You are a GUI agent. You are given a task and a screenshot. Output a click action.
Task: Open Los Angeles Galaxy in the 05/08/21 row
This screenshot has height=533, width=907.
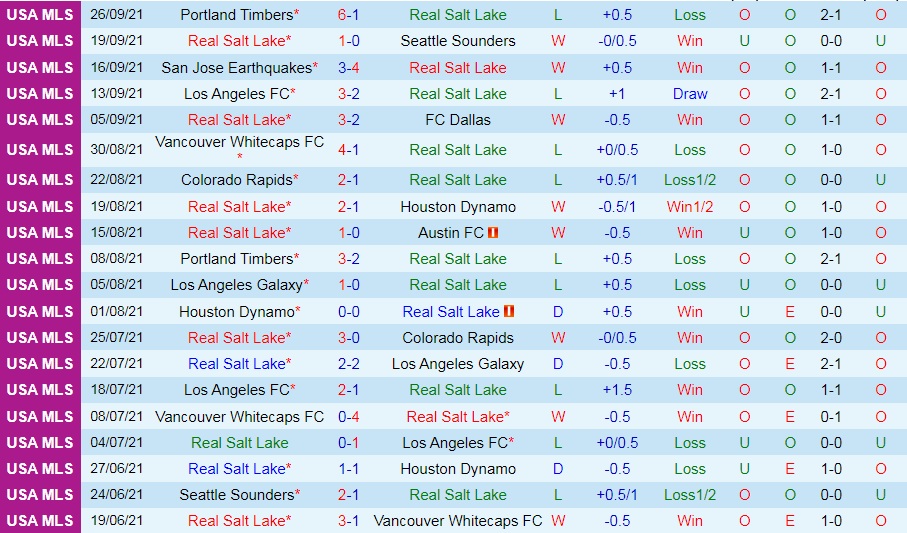[x=237, y=285]
